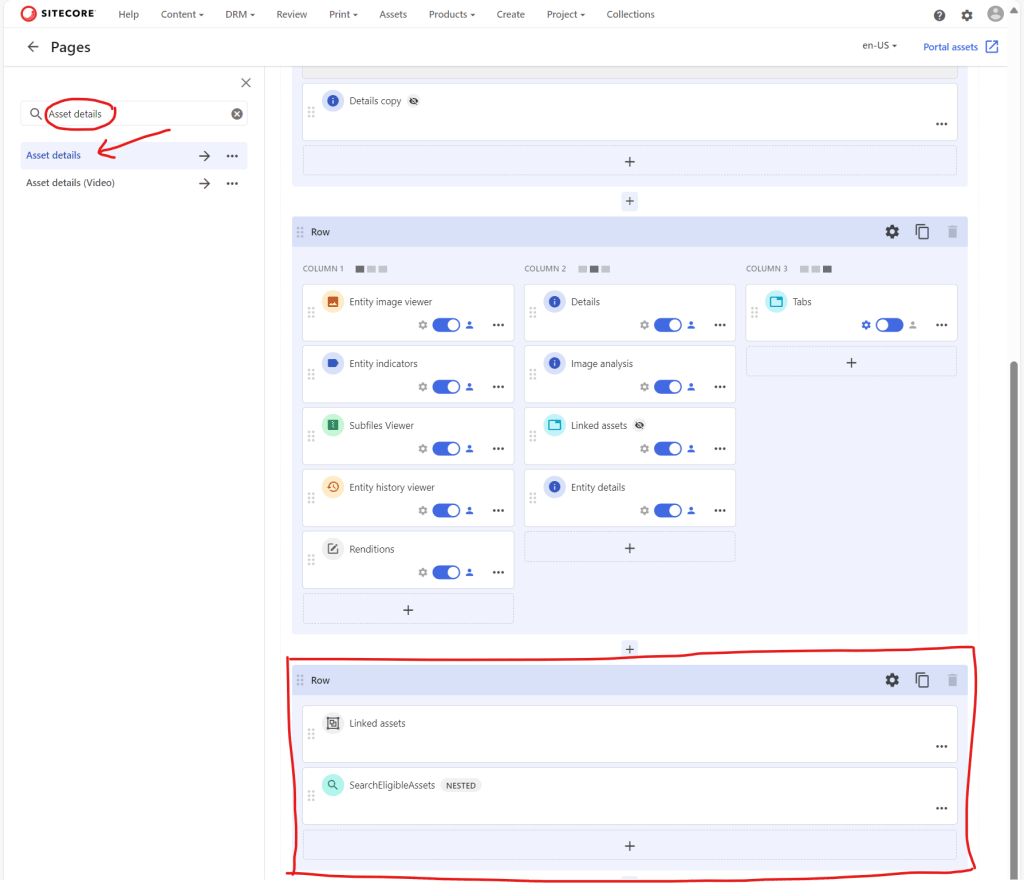Viewport: 1024px width, 883px height.
Task: Open the Portal assets link
Action: tap(960, 47)
